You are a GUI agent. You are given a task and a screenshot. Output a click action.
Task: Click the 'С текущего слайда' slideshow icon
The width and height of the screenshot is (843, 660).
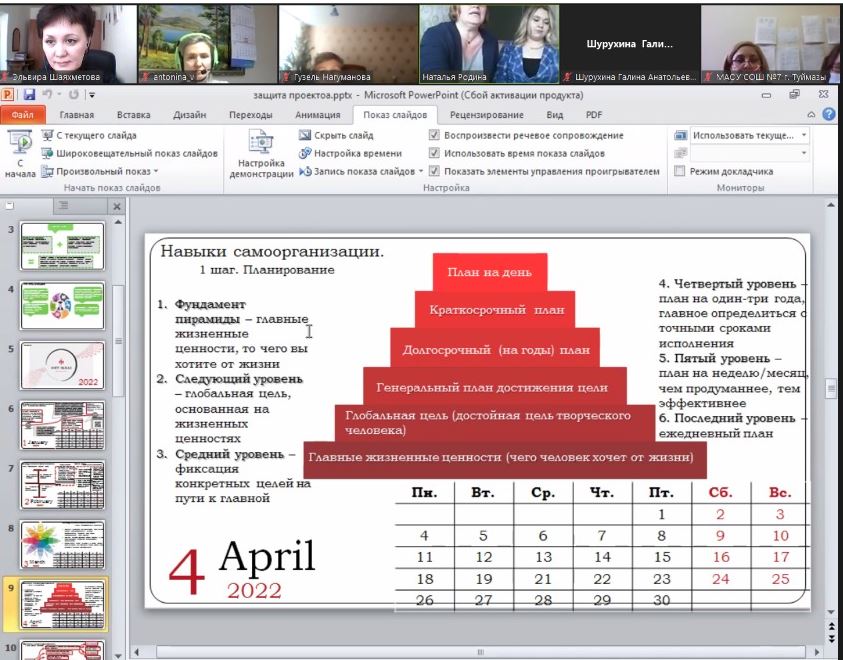pyautogui.click(x=48, y=135)
